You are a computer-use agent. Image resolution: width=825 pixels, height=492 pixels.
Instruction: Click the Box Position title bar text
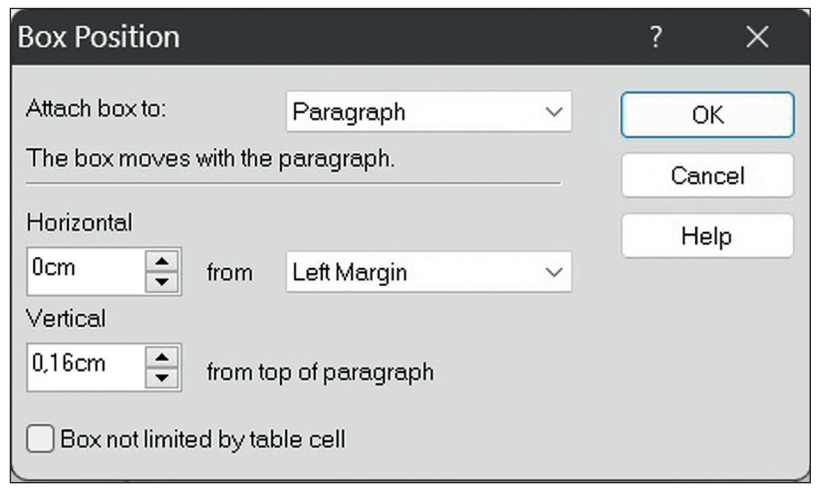pos(96,38)
